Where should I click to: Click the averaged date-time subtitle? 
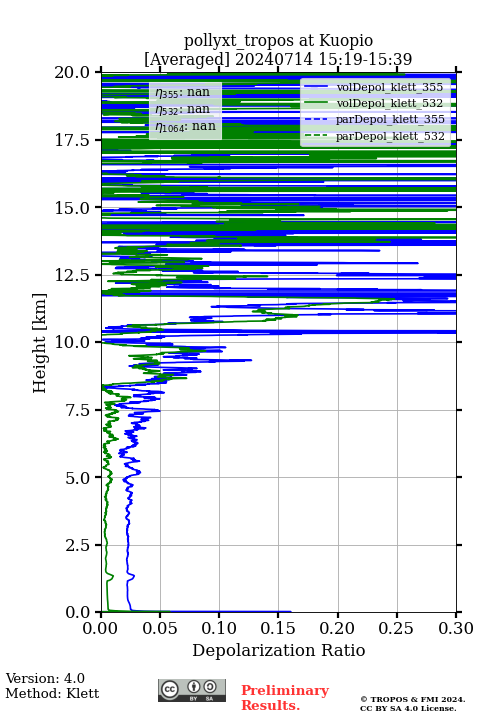278,59
